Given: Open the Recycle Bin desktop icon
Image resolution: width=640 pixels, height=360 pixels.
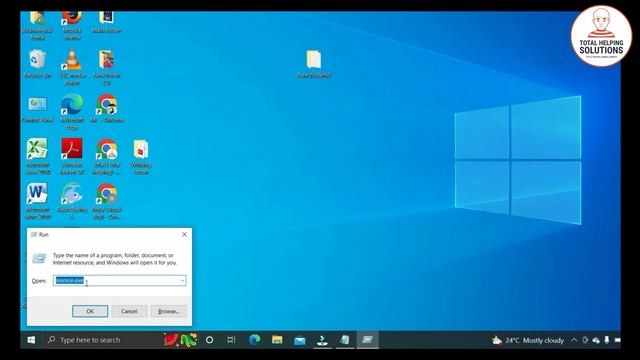Looking at the screenshot, I should click(38, 64).
